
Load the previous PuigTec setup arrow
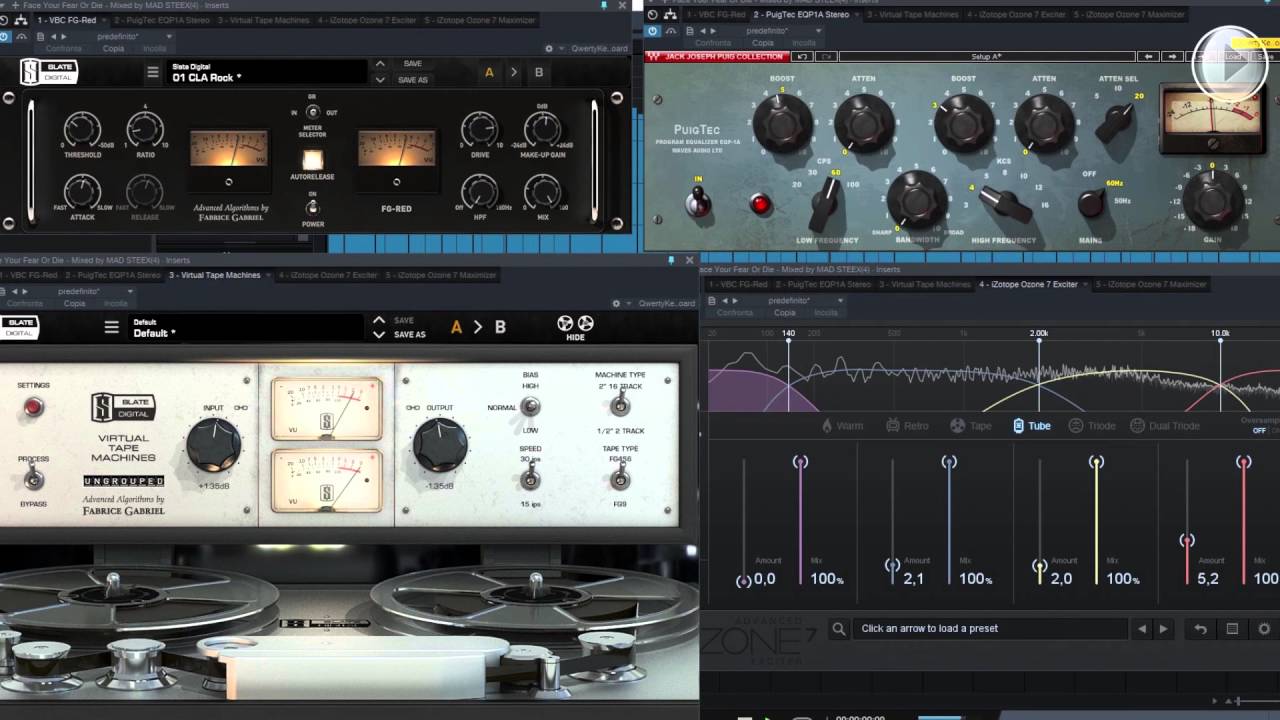(1149, 57)
